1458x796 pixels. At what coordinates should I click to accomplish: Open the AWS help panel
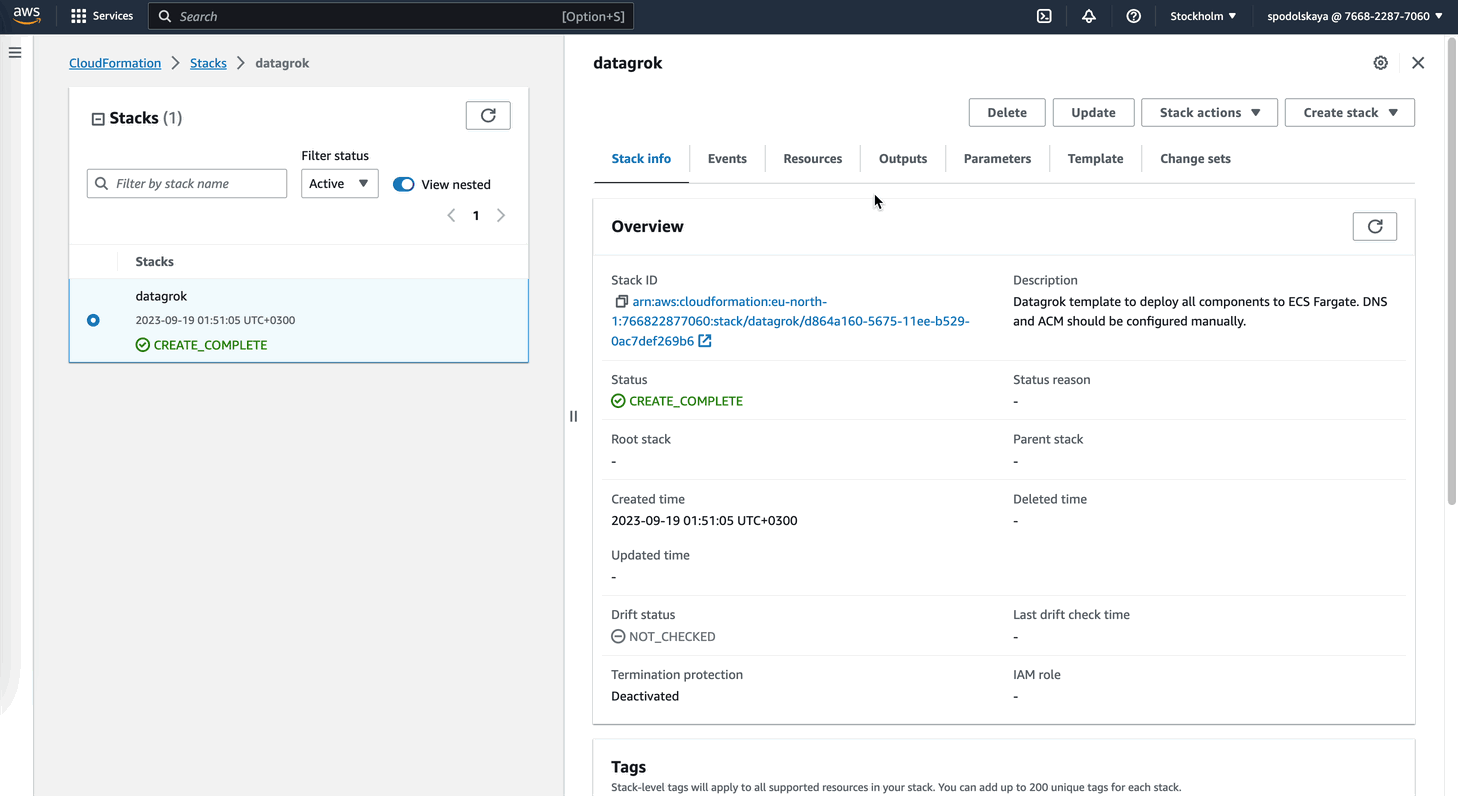pyautogui.click(x=1133, y=16)
